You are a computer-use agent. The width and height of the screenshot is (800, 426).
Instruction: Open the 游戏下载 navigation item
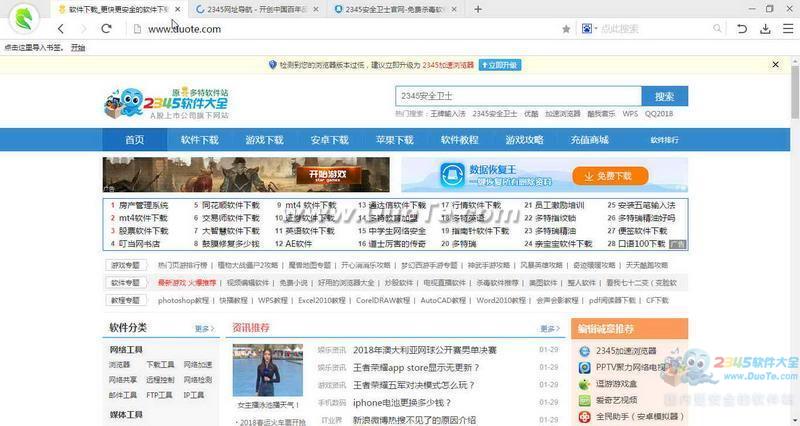tap(264, 140)
